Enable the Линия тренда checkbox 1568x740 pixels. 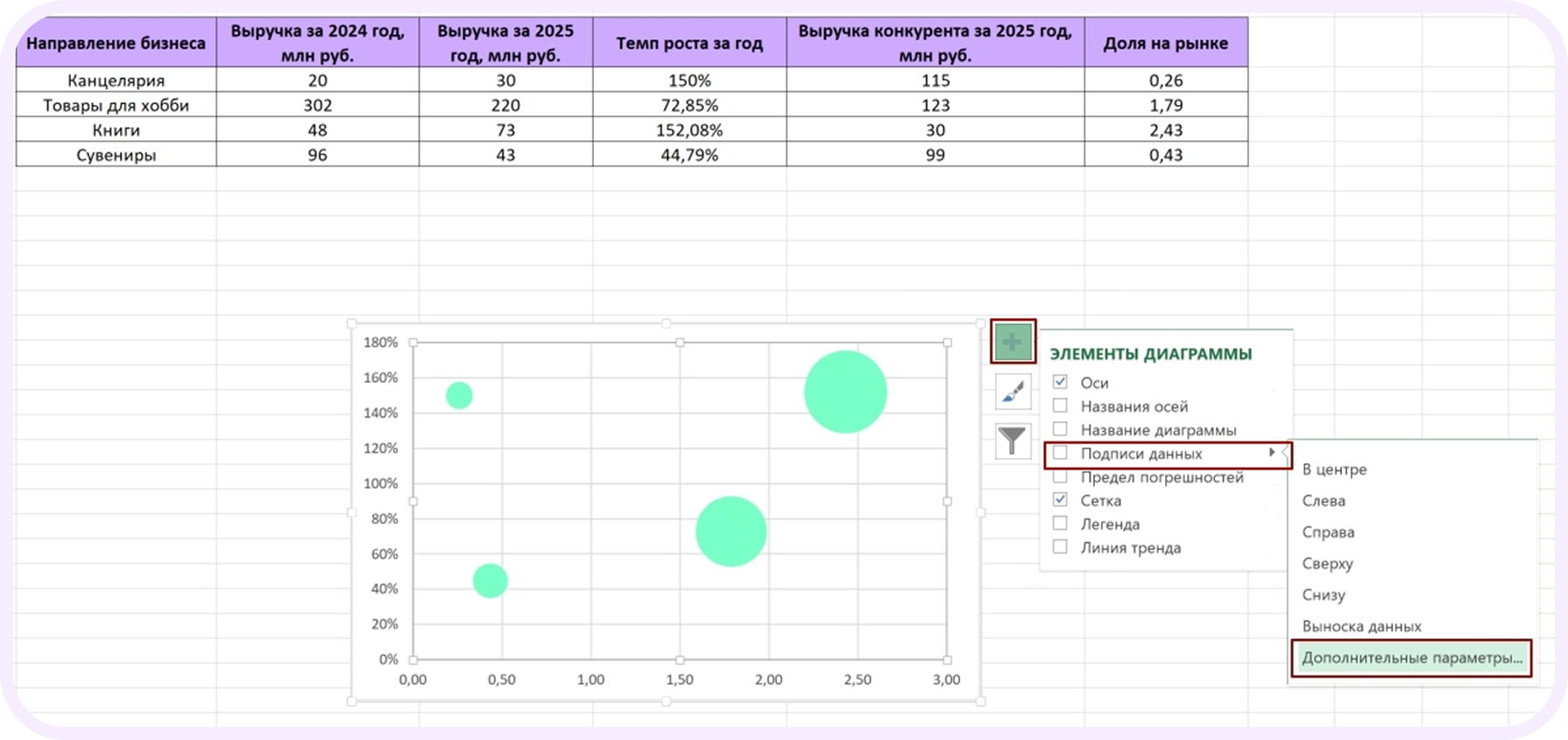click(x=1060, y=547)
